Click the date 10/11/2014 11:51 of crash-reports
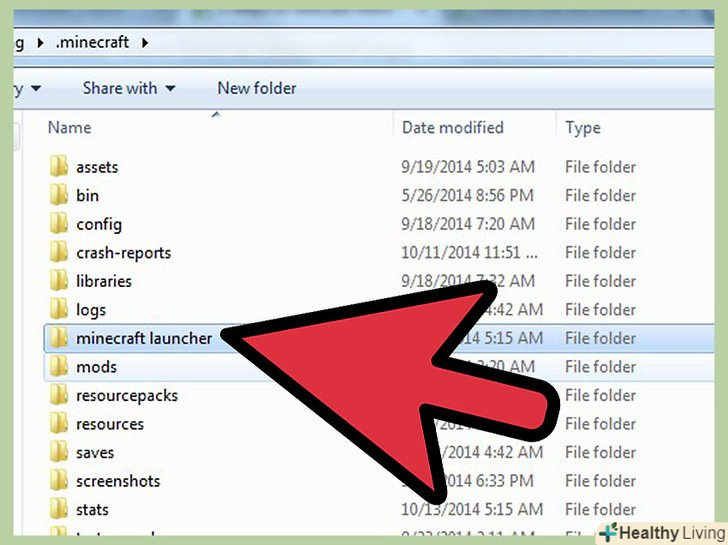Image resolution: width=728 pixels, height=545 pixels. [469, 253]
